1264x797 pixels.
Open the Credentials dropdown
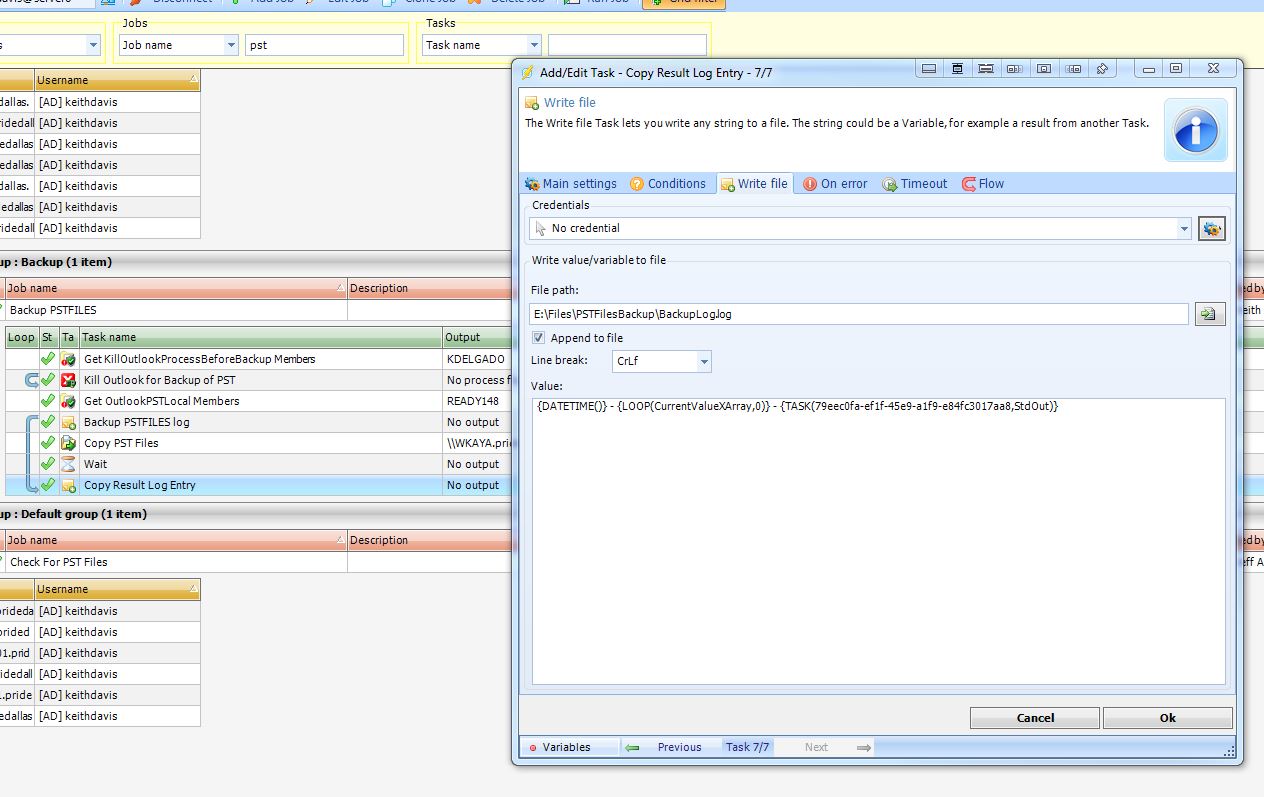[x=1184, y=229]
